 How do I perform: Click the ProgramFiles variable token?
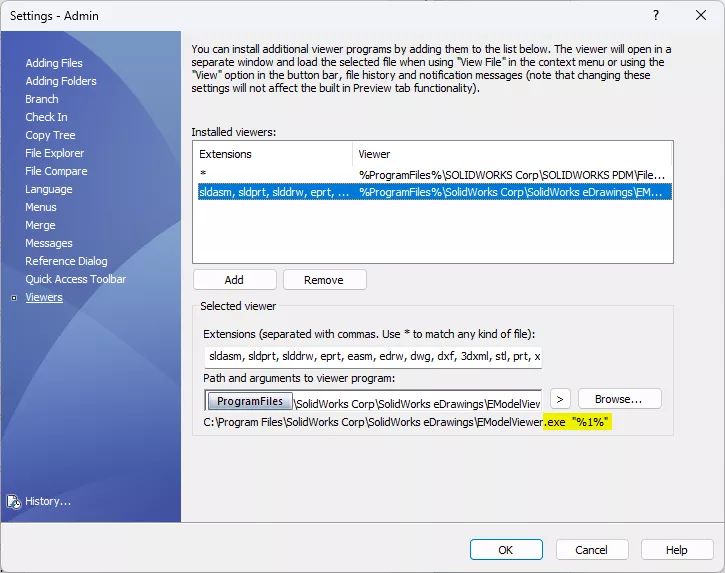click(x=250, y=401)
